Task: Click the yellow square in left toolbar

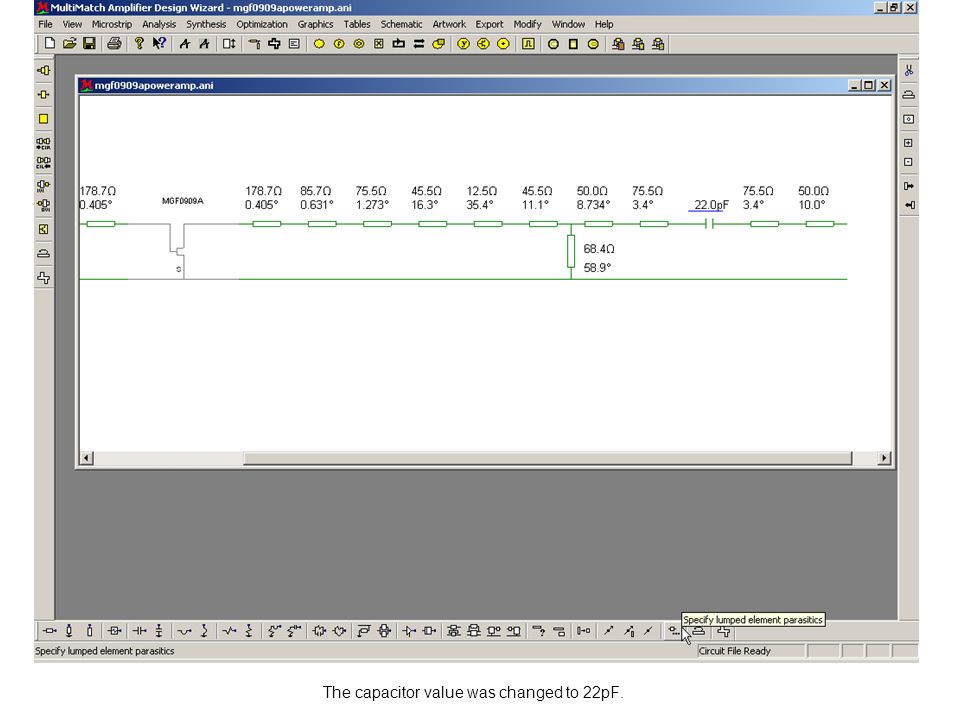Action: 43,119
